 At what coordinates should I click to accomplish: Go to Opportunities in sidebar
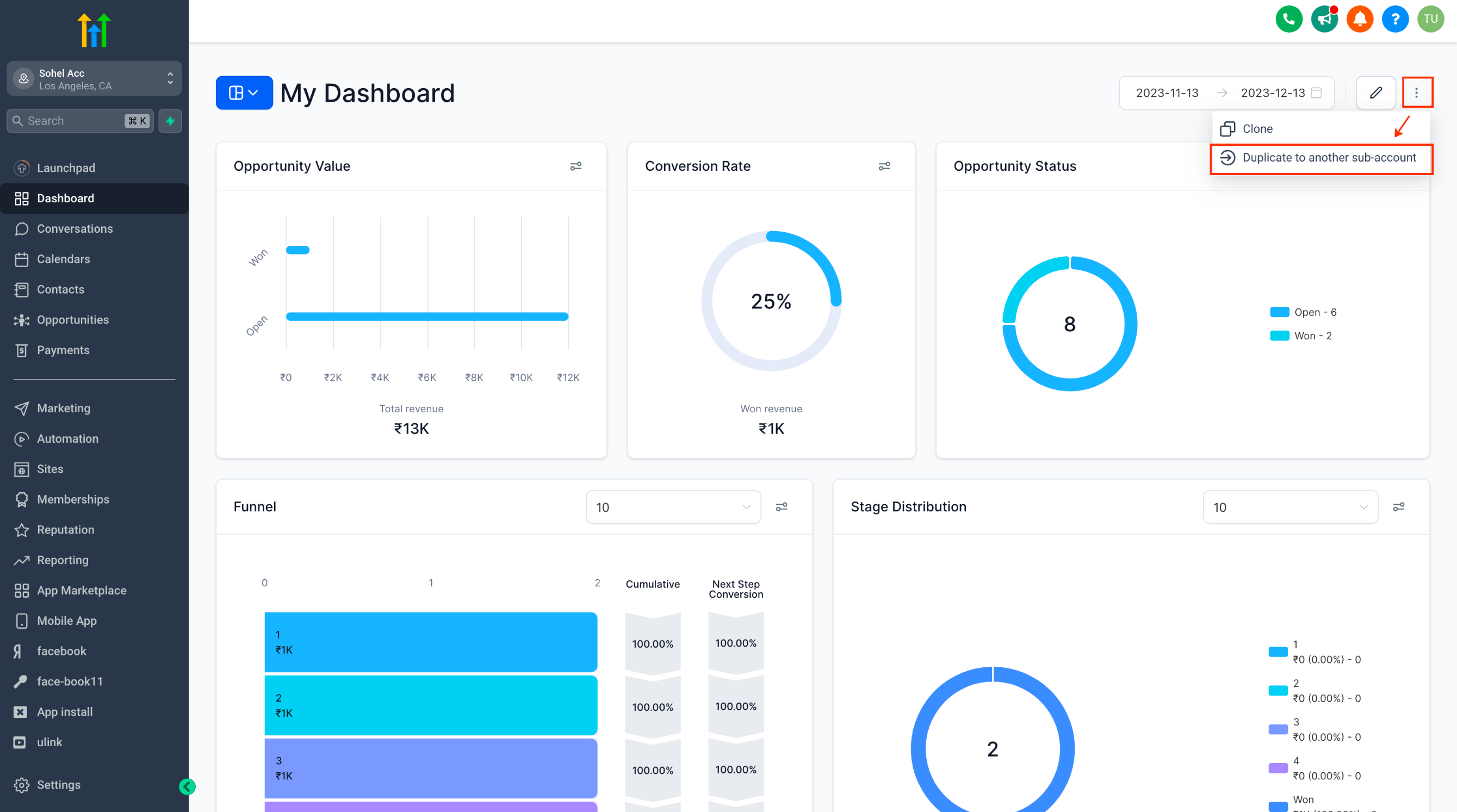[x=72, y=320]
